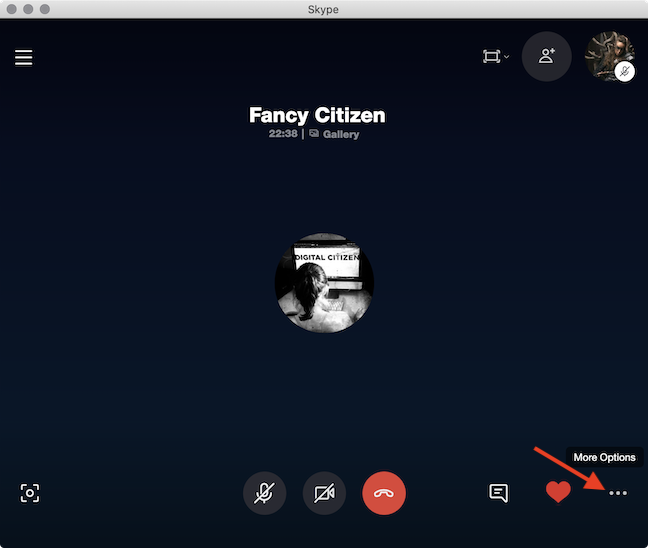The image size is (648, 548).
Task: Close the Skype window
Action: [x=12, y=9]
